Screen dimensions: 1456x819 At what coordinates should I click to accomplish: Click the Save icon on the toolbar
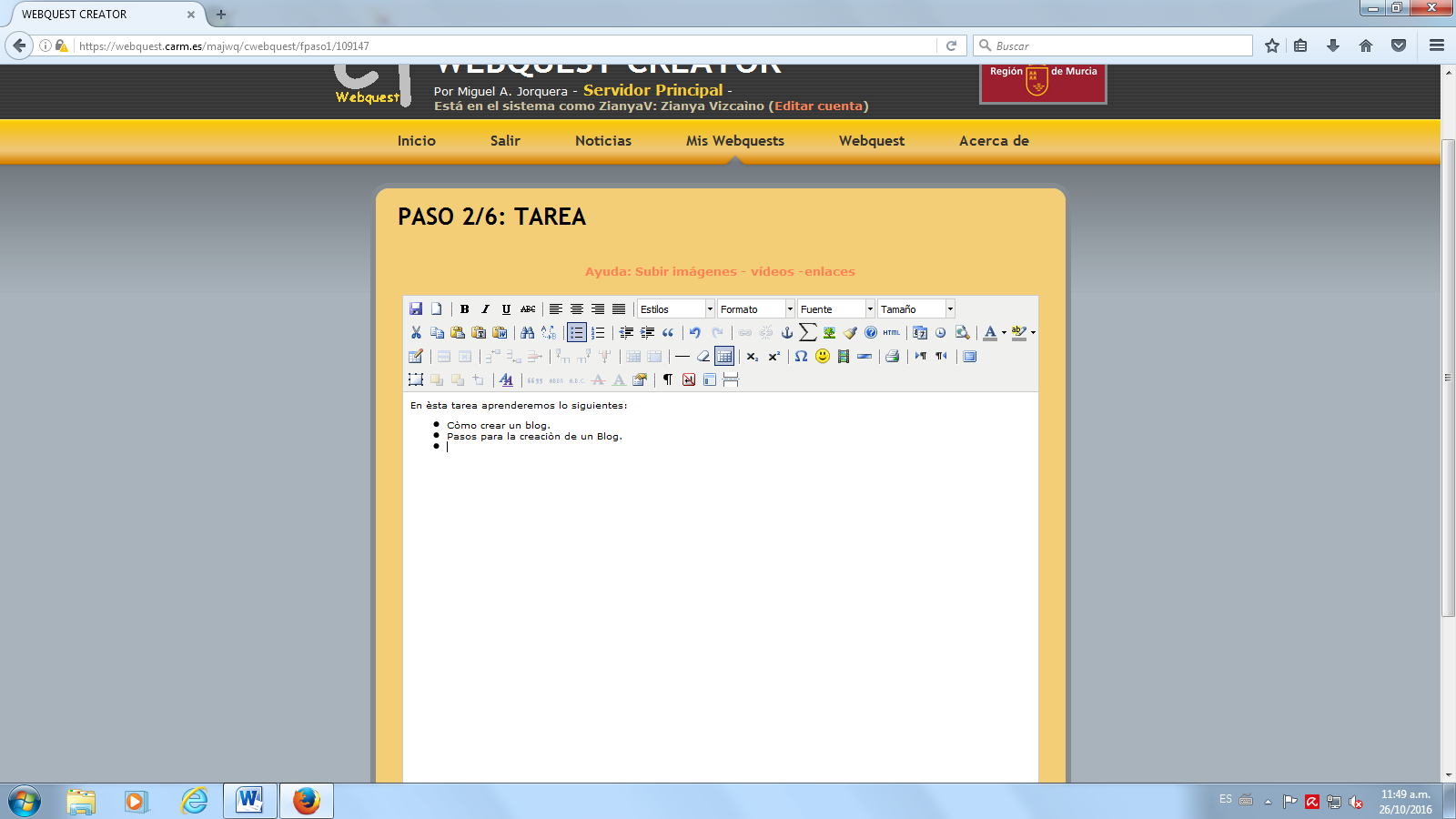417,308
